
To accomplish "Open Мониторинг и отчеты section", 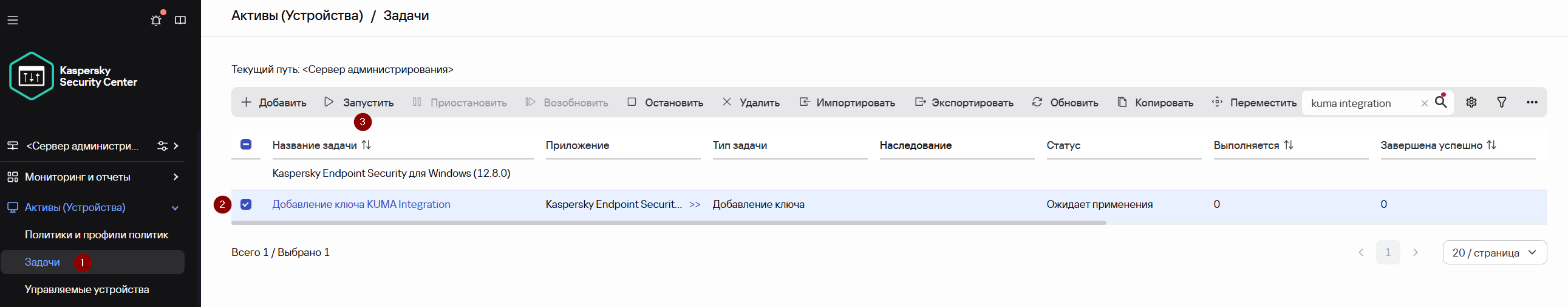I will click(x=77, y=177).
